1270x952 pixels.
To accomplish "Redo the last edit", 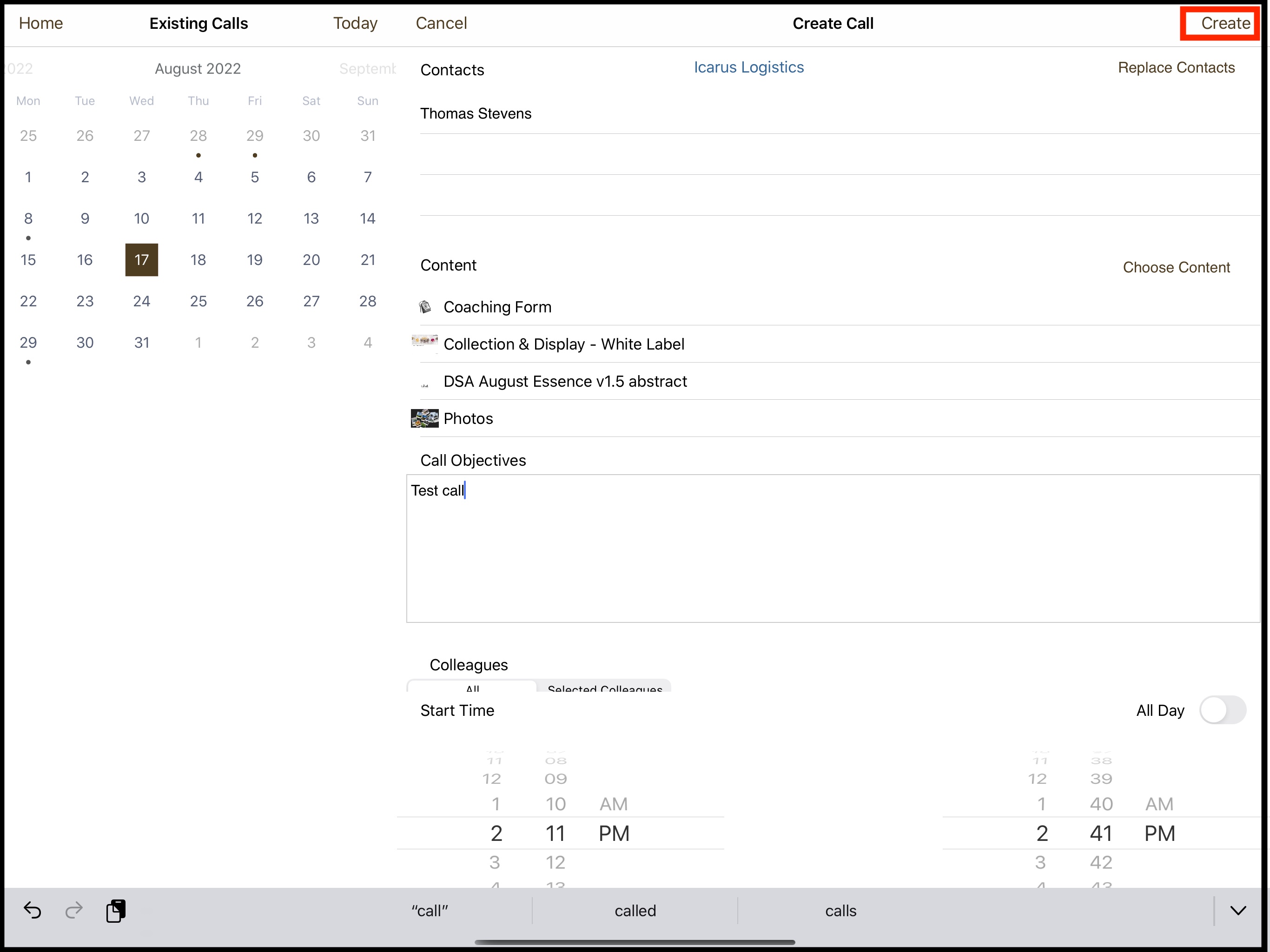I will click(x=73, y=911).
